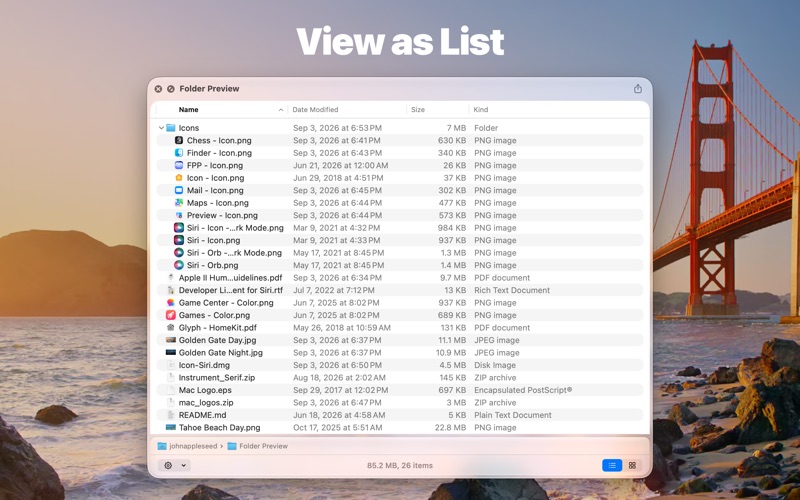This screenshot has height=500, width=800.
Task: Click the '85.2 MB, 26 items' status text
Action: [400, 465]
